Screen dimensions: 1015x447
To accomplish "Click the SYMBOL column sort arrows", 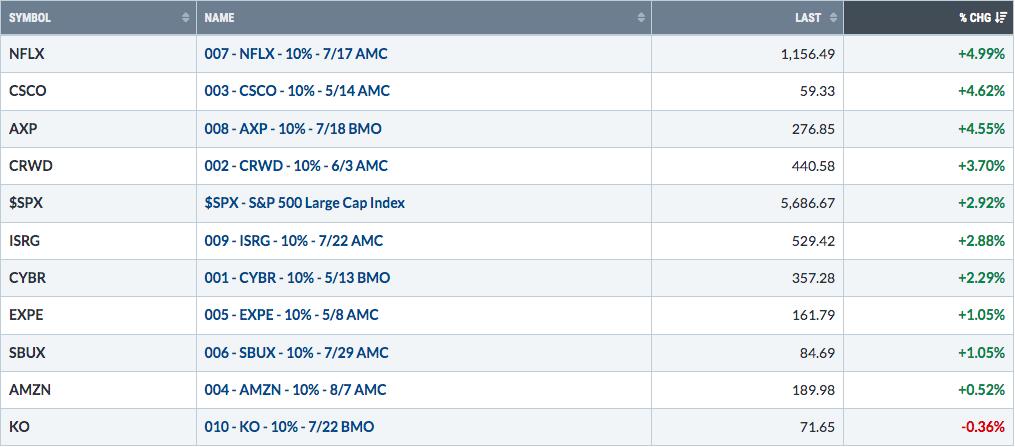I will (186, 17).
